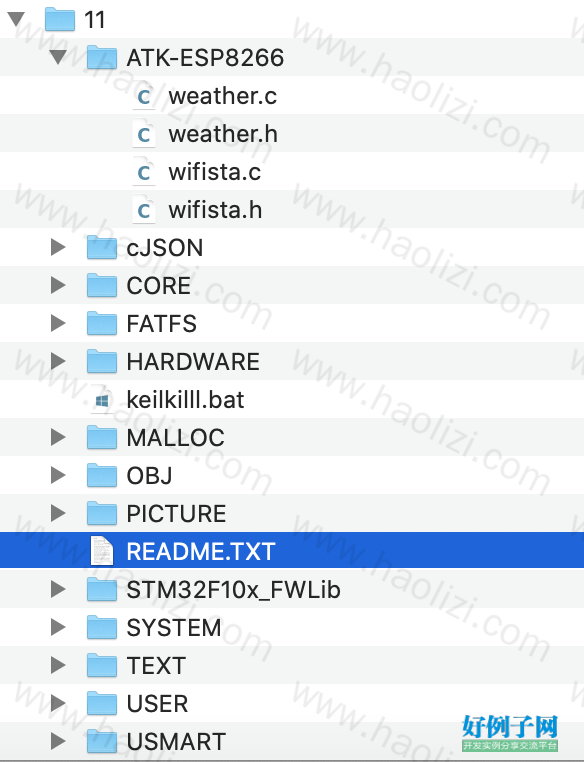Collapse the ATK-ESP8266 folder triangle
Screen dimensions: 584x762
pos(58,57)
